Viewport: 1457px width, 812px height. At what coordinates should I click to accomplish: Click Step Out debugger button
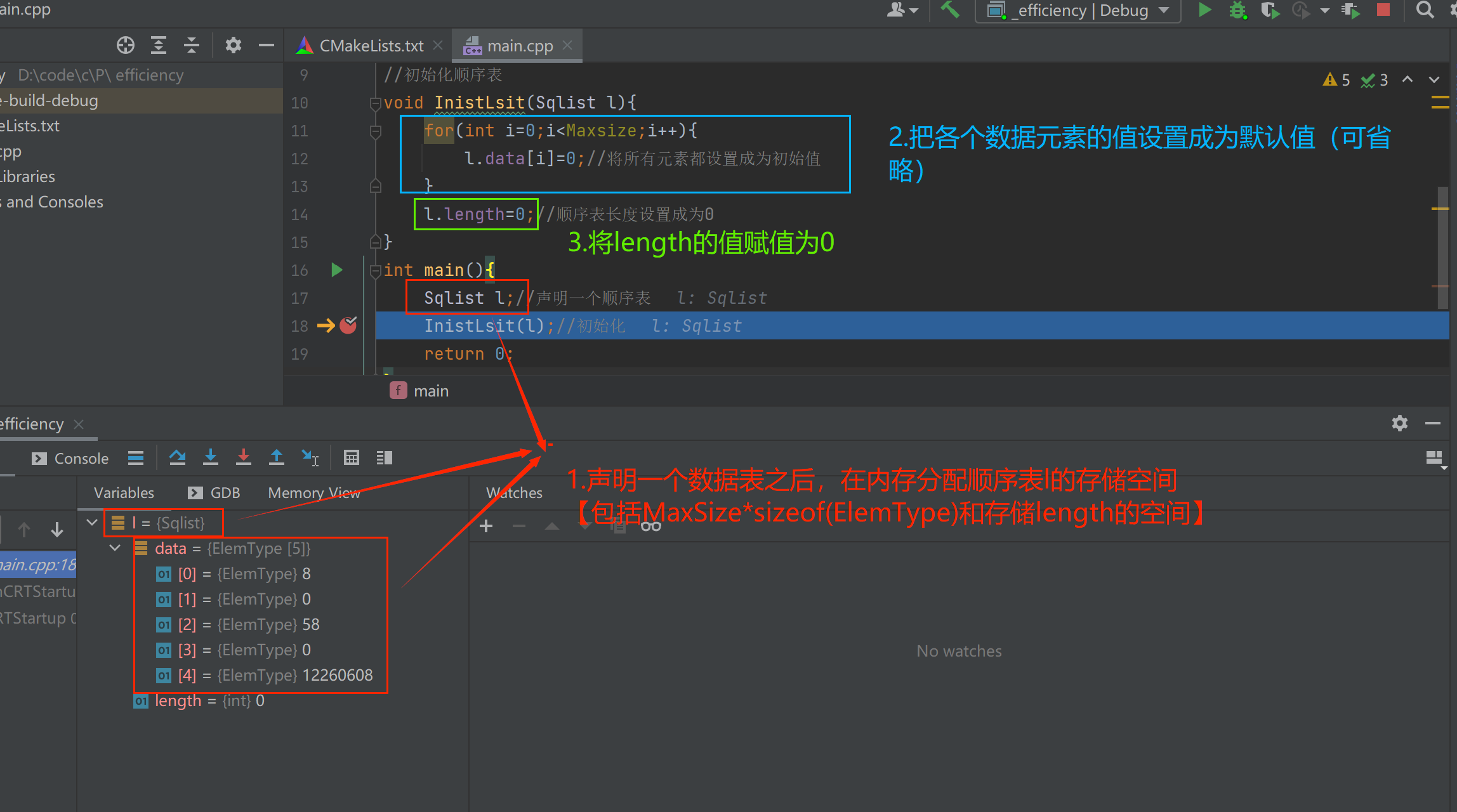pyautogui.click(x=277, y=457)
